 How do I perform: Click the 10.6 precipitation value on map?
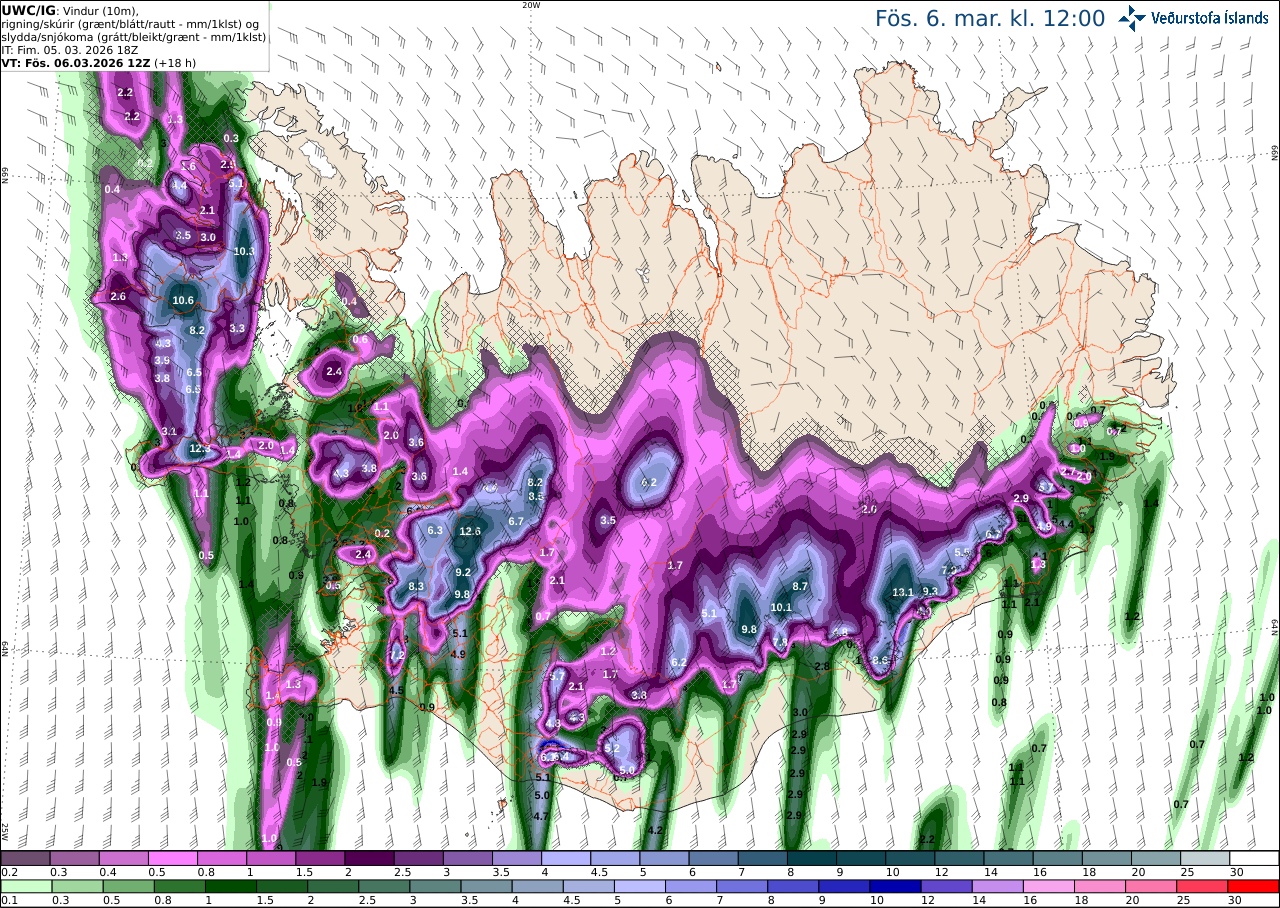(x=183, y=300)
